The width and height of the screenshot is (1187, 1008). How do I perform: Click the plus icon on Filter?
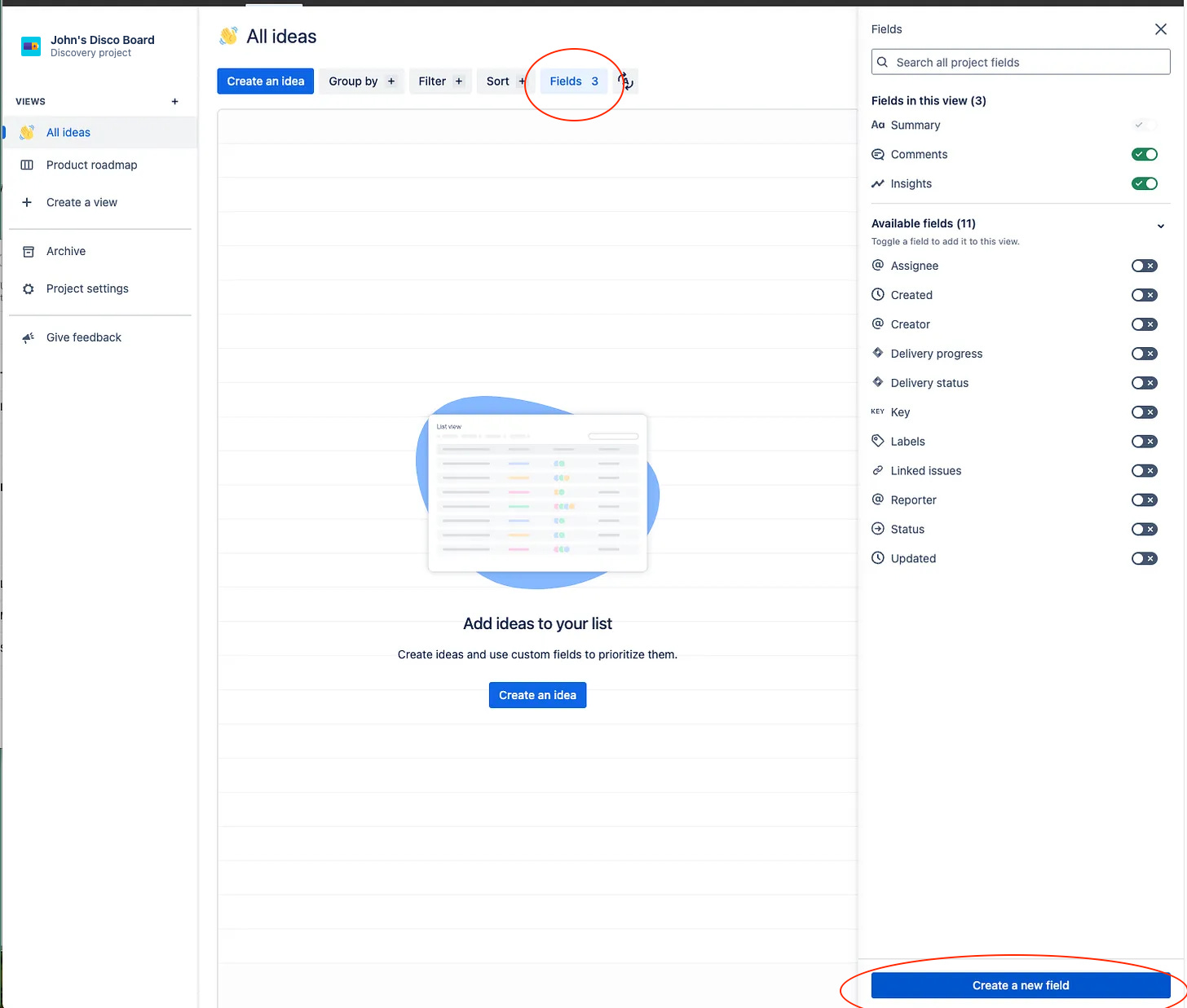pyautogui.click(x=459, y=81)
